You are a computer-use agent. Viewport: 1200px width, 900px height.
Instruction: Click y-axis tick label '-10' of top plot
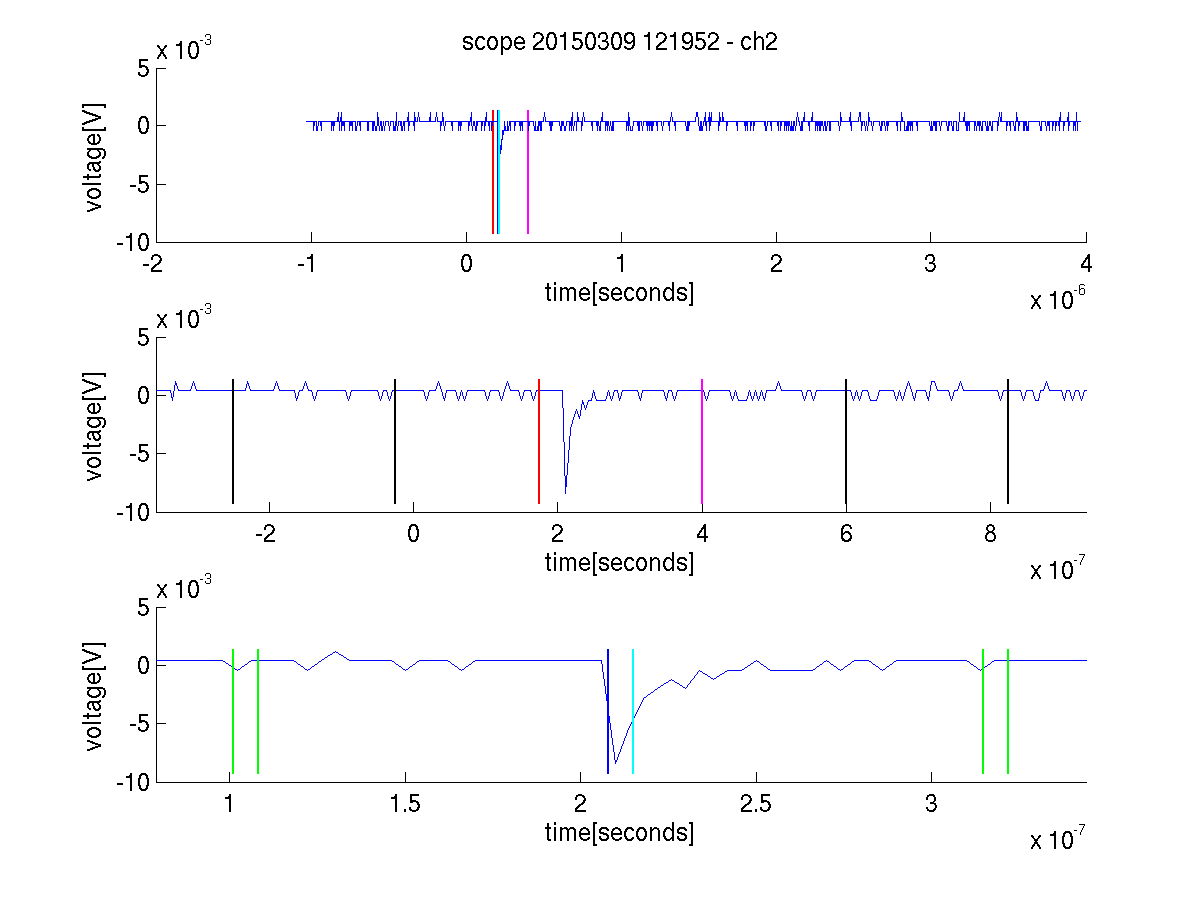pyautogui.click(x=134, y=242)
